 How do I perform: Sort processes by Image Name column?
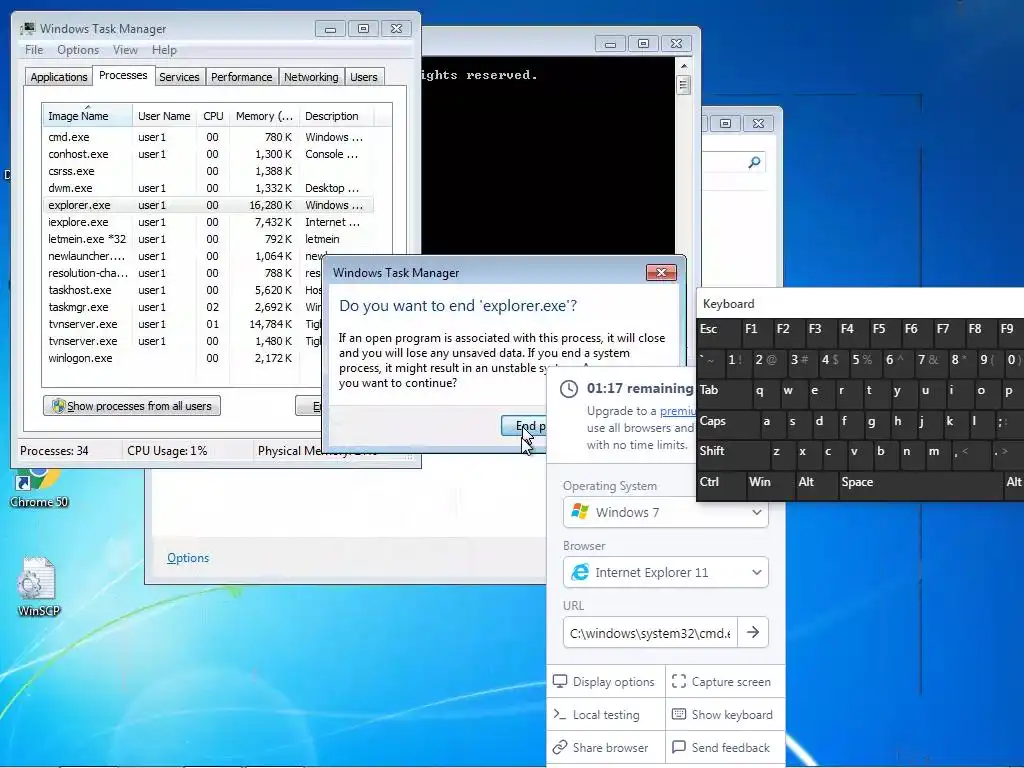click(x=87, y=116)
